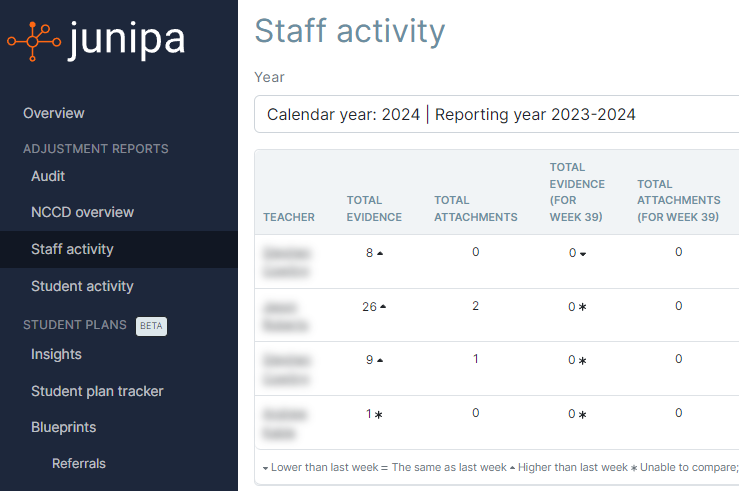Open the Year selection dropdown

496,115
